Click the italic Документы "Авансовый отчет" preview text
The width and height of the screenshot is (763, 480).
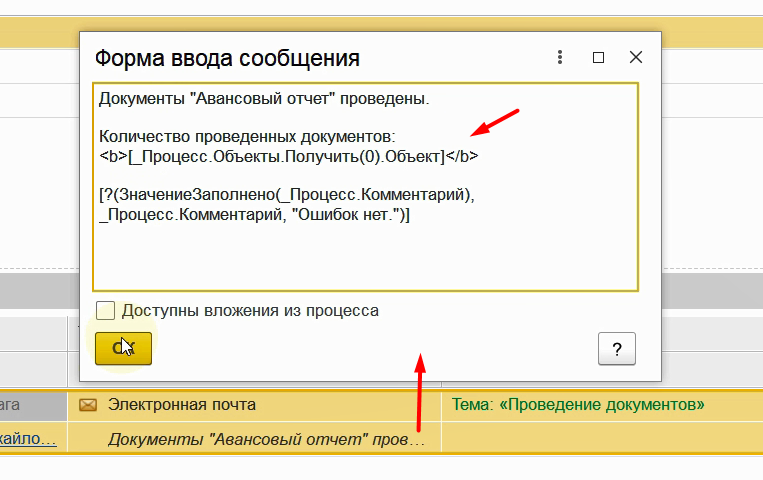tap(266, 440)
